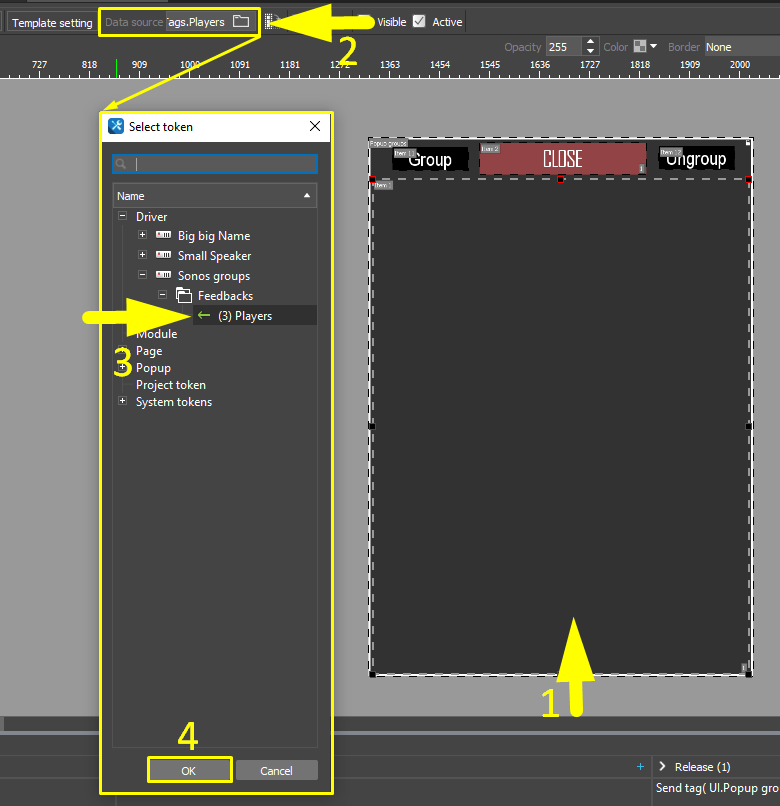
Task: Click the Small Speaker driver icon
Action: [x=163, y=256]
